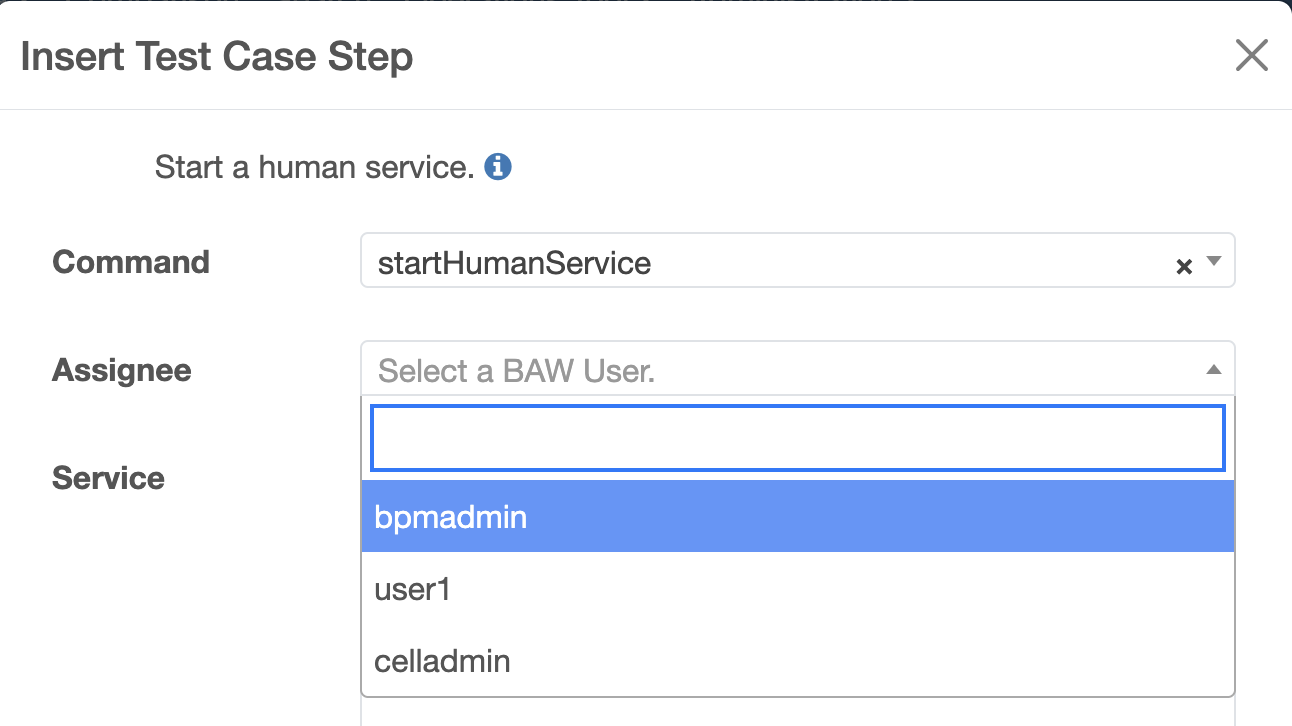The height and width of the screenshot is (726, 1292).
Task: Focus the user search box in dropdown
Action: (798, 438)
